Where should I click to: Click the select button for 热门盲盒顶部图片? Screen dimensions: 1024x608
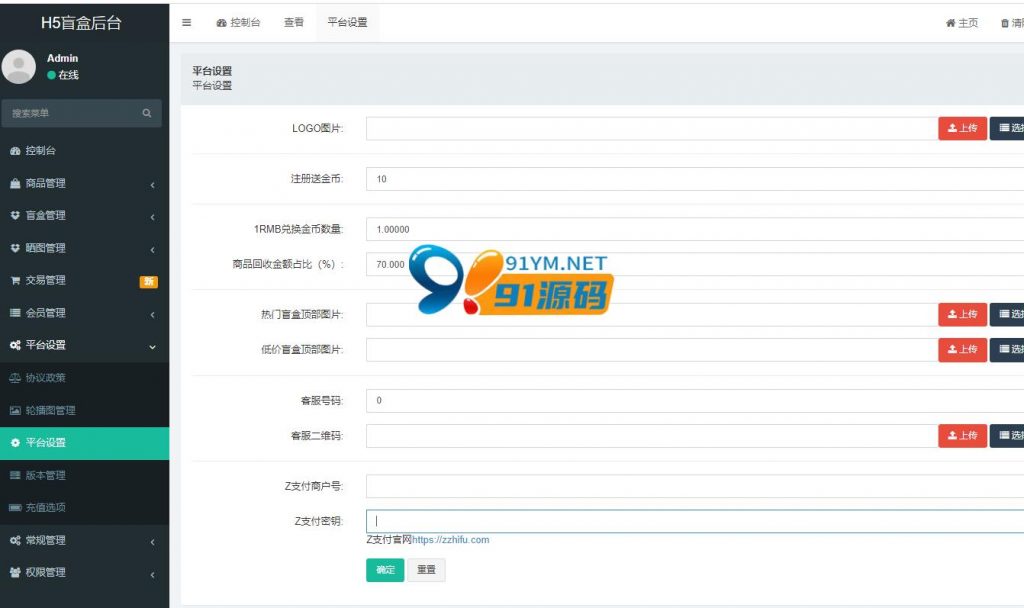[x=1007, y=314]
